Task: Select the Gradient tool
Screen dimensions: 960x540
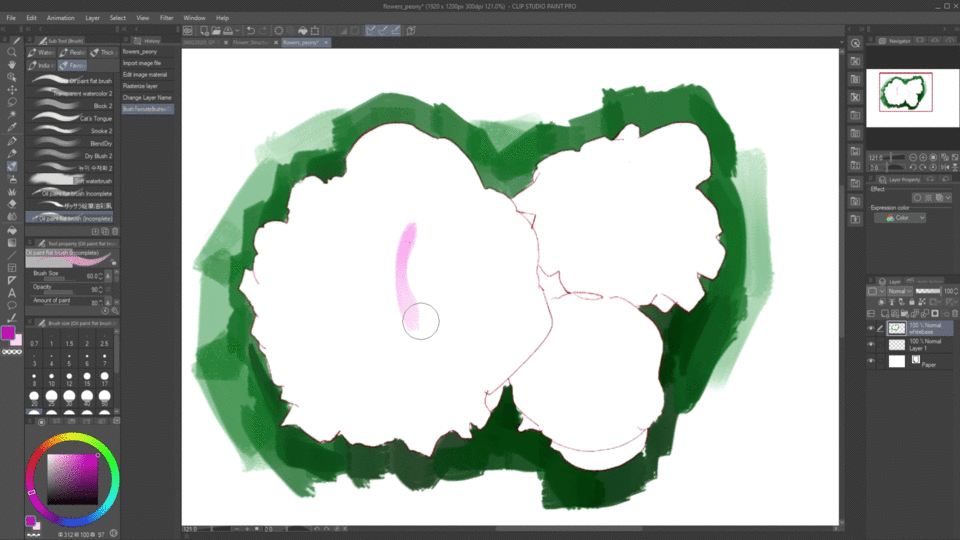Action: pos(12,242)
